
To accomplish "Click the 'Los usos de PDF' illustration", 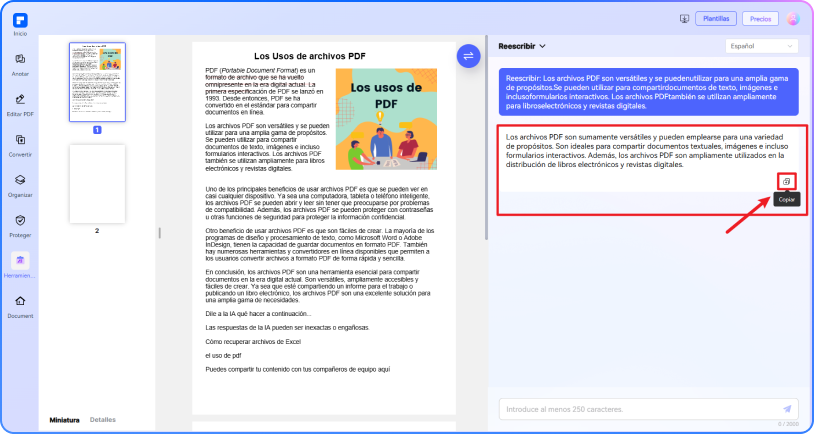I will tap(386, 119).
